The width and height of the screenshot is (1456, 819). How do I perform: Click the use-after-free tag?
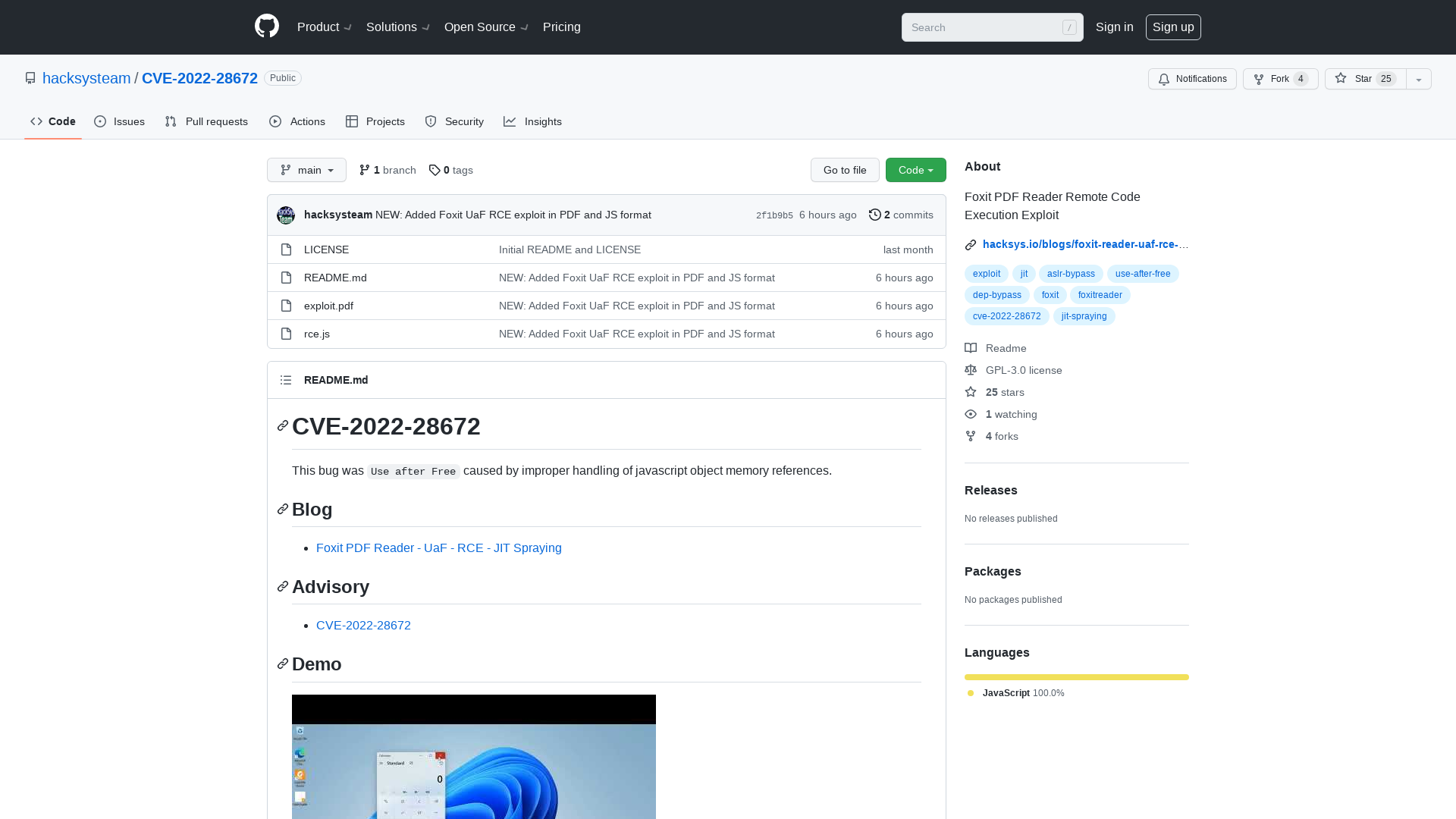click(x=1142, y=273)
